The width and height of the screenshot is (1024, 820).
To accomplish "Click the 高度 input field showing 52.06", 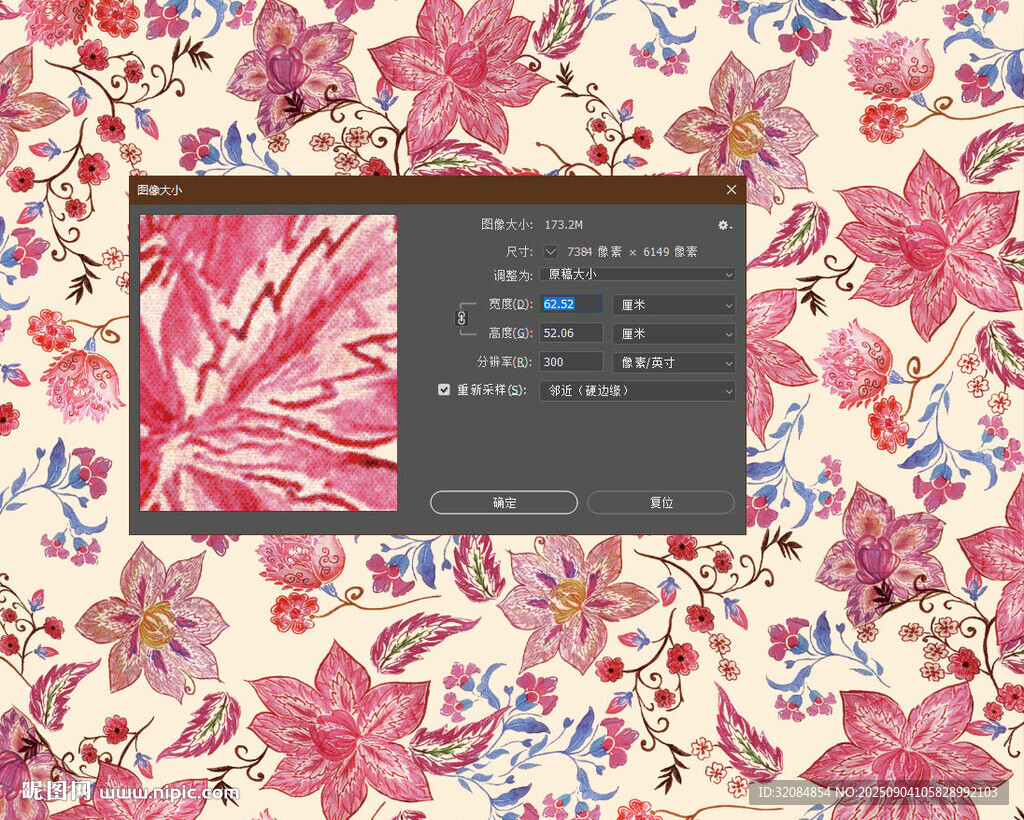I will point(571,333).
